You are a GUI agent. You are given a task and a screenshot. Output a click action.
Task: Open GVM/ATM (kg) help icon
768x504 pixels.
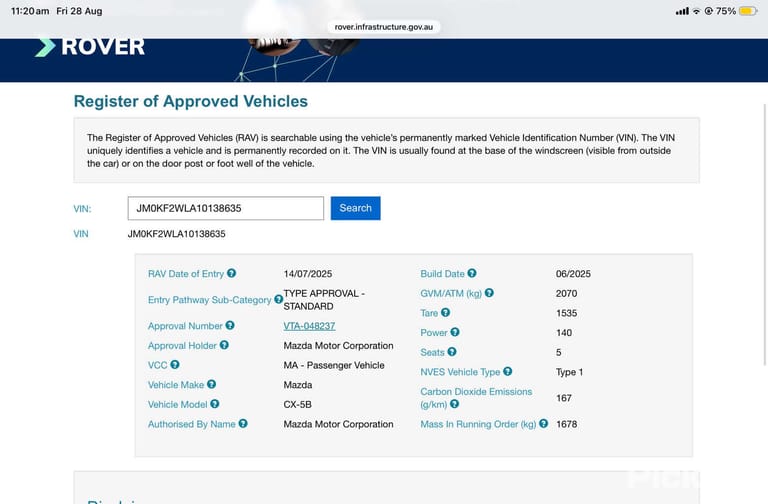489,293
